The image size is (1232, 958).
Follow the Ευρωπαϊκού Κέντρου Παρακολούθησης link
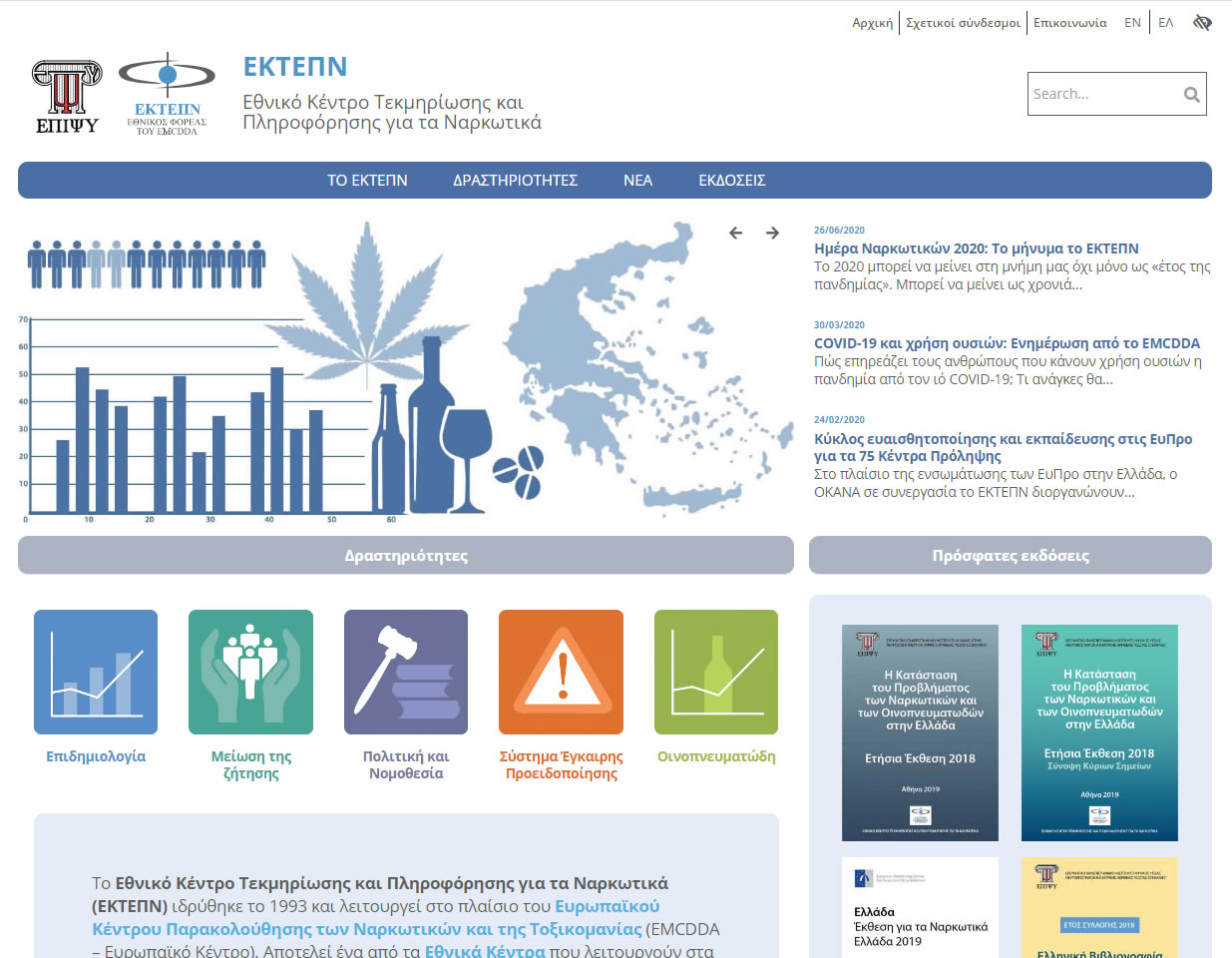(x=375, y=918)
